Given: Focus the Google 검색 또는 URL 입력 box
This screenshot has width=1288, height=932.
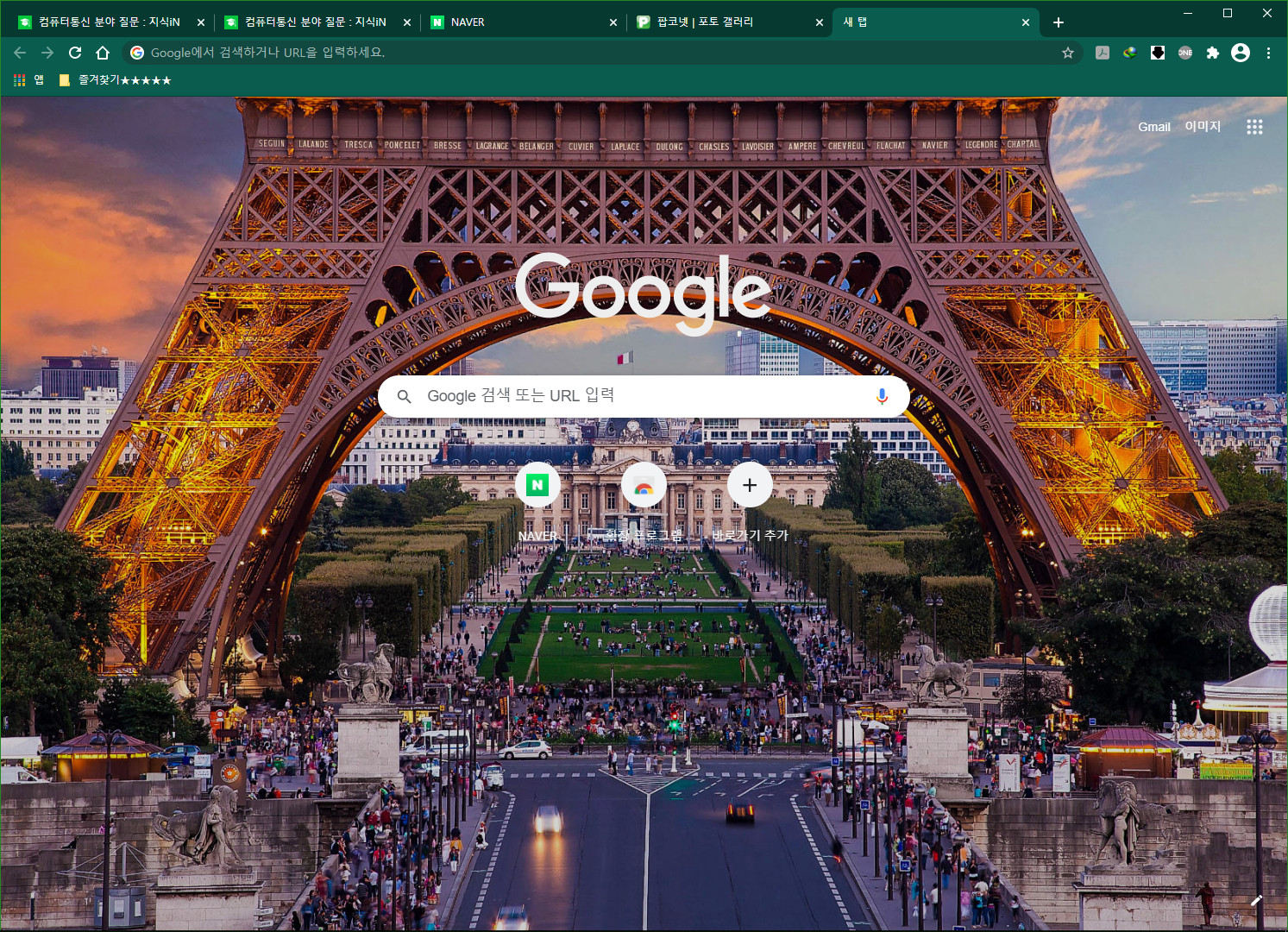Looking at the screenshot, I should [644, 396].
